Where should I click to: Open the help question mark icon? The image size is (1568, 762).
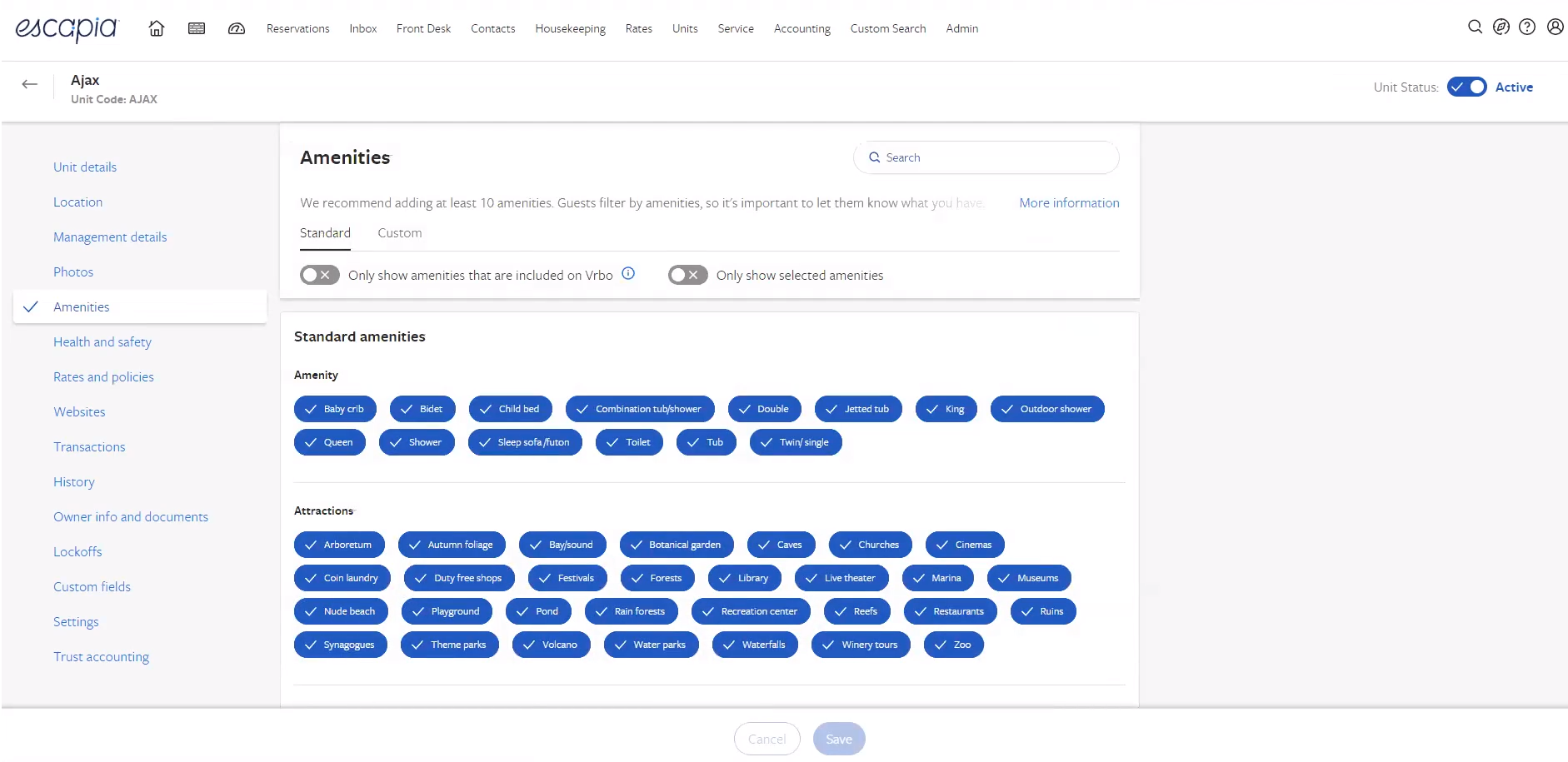pos(1526,27)
